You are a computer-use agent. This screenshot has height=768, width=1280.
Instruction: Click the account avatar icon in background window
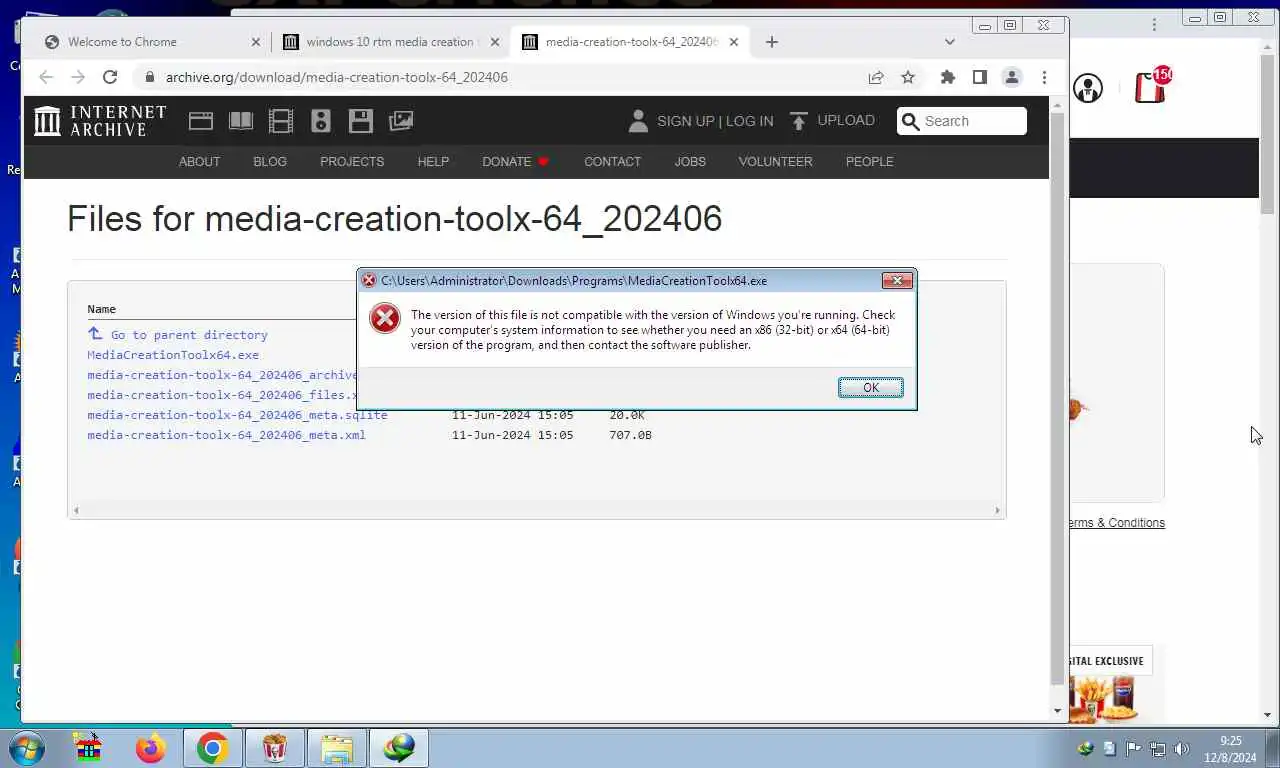1087,88
